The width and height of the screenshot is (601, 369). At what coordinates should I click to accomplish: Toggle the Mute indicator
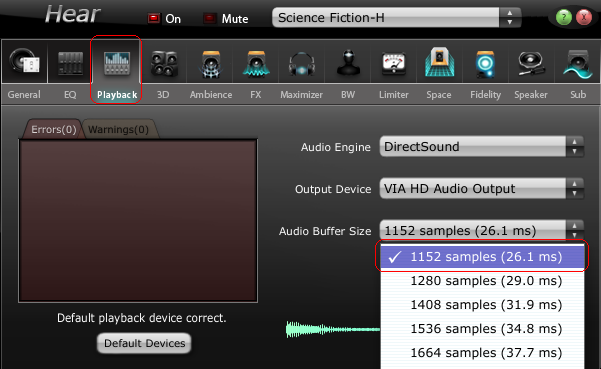point(210,18)
